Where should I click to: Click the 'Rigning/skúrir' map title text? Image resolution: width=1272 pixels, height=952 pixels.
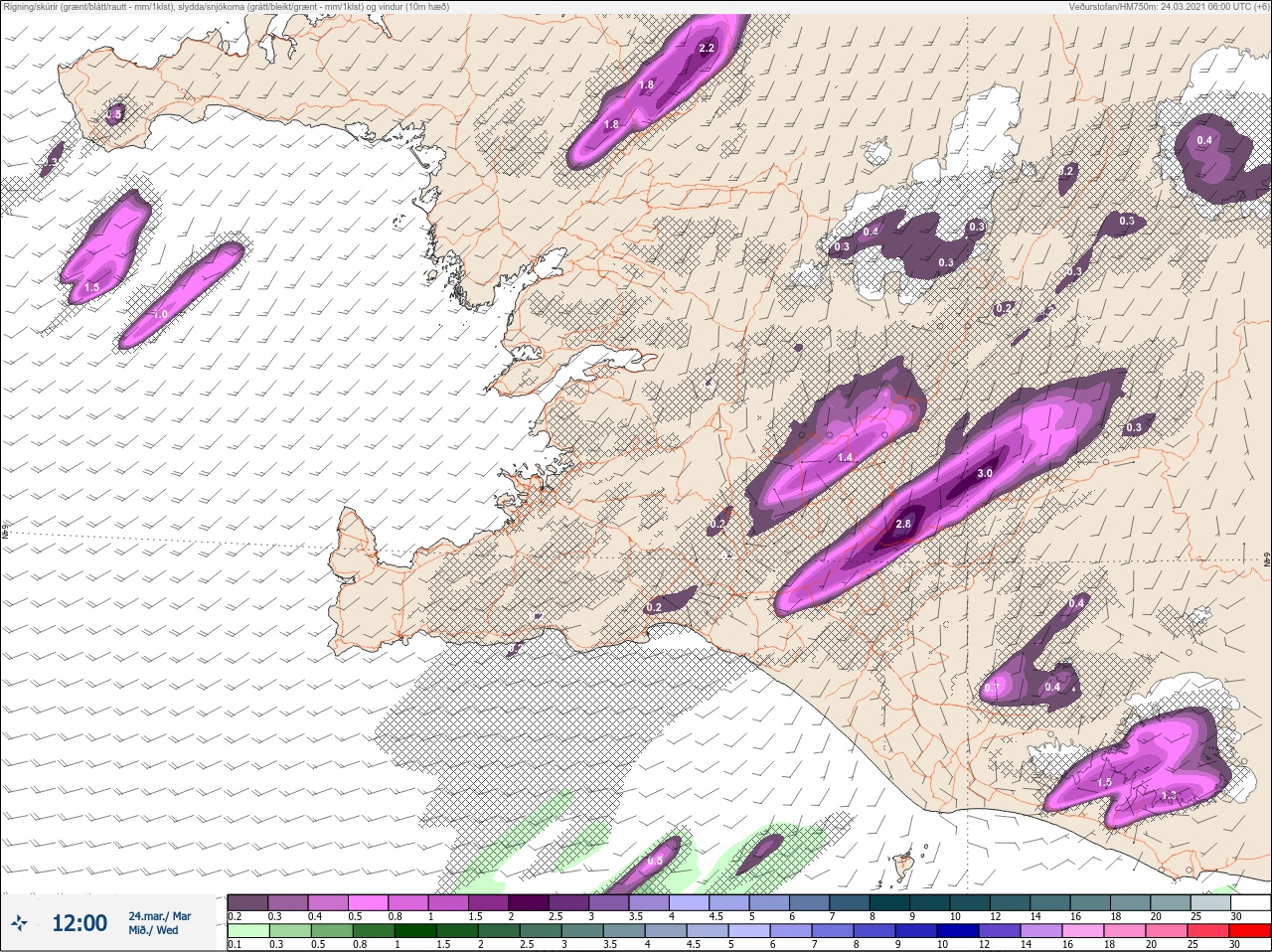click(x=227, y=7)
